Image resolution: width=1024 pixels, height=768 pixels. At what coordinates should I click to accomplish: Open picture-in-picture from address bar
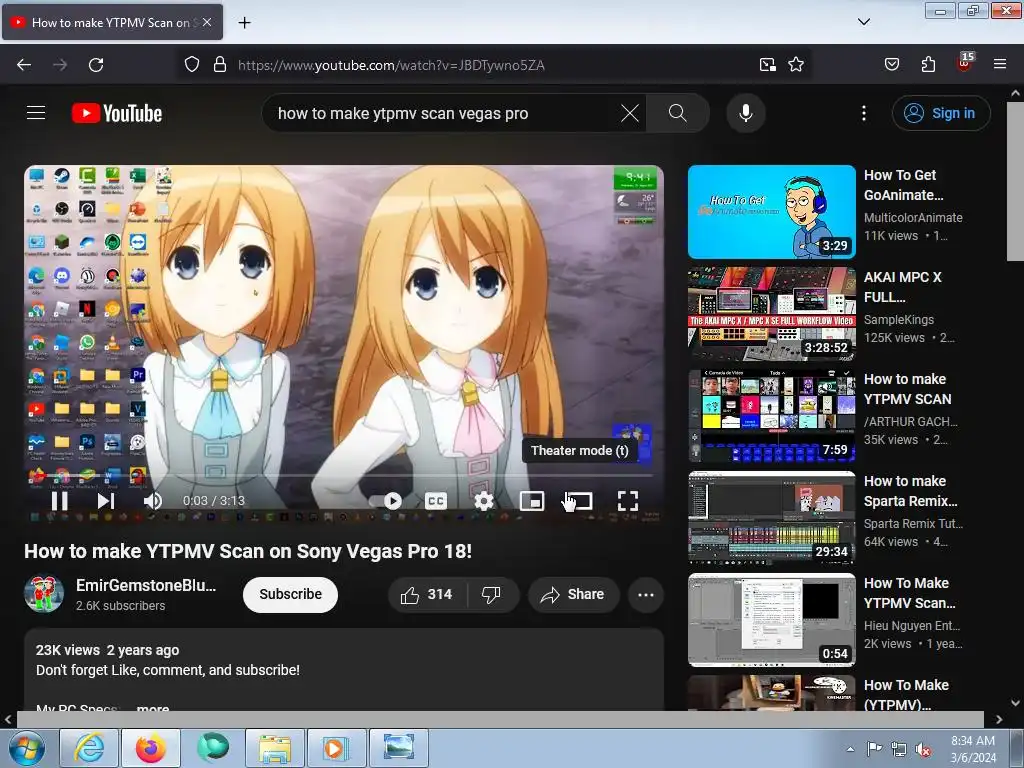tap(767, 64)
